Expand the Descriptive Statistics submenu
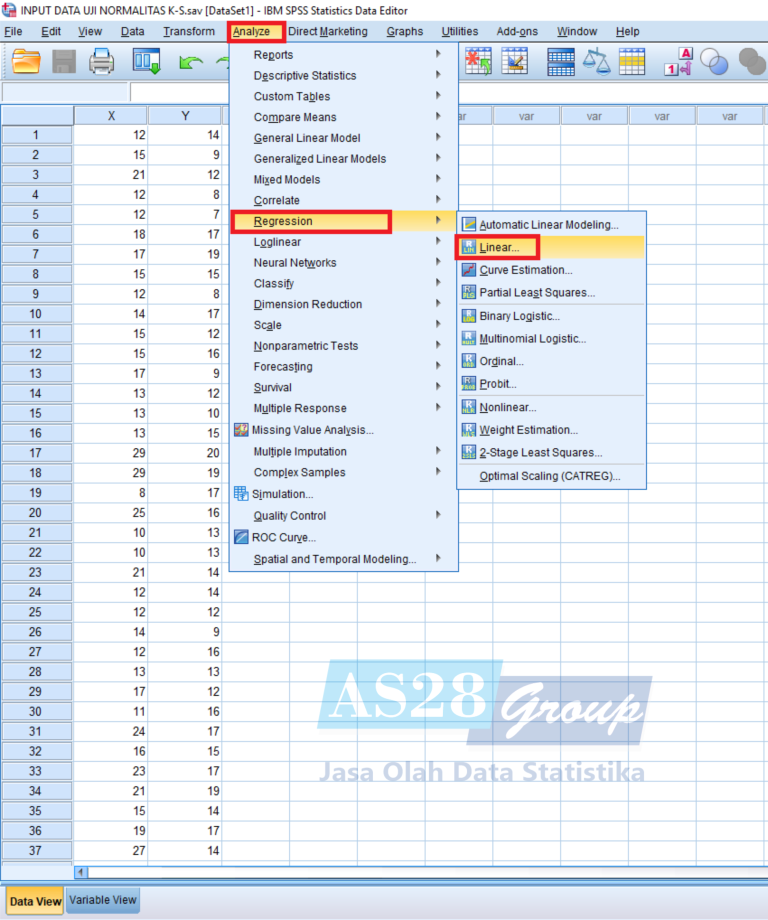Viewport: 768px width, 920px height. pyautogui.click(x=304, y=76)
